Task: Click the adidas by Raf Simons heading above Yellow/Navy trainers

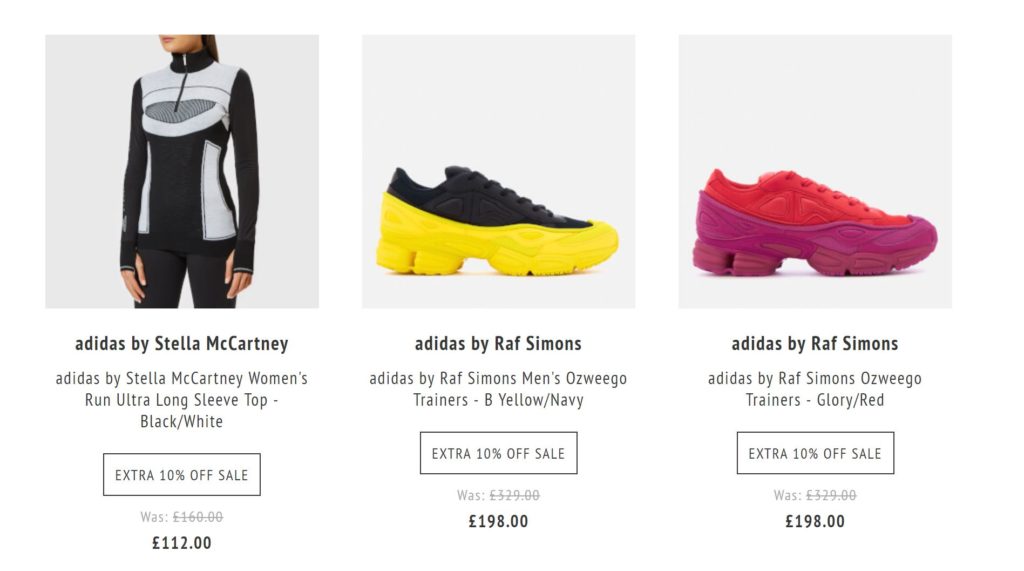Action: [x=498, y=344]
